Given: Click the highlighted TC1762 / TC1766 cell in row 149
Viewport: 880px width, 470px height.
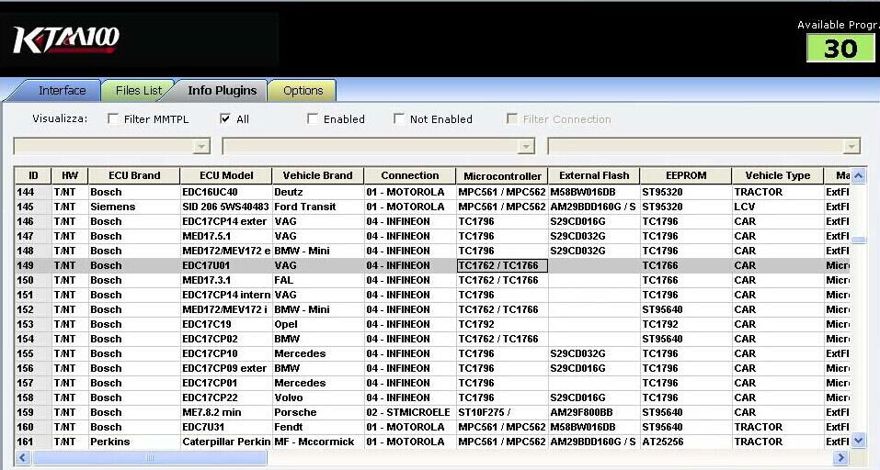Looking at the screenshot, I should pyautogui.click(x=502, y=265).
